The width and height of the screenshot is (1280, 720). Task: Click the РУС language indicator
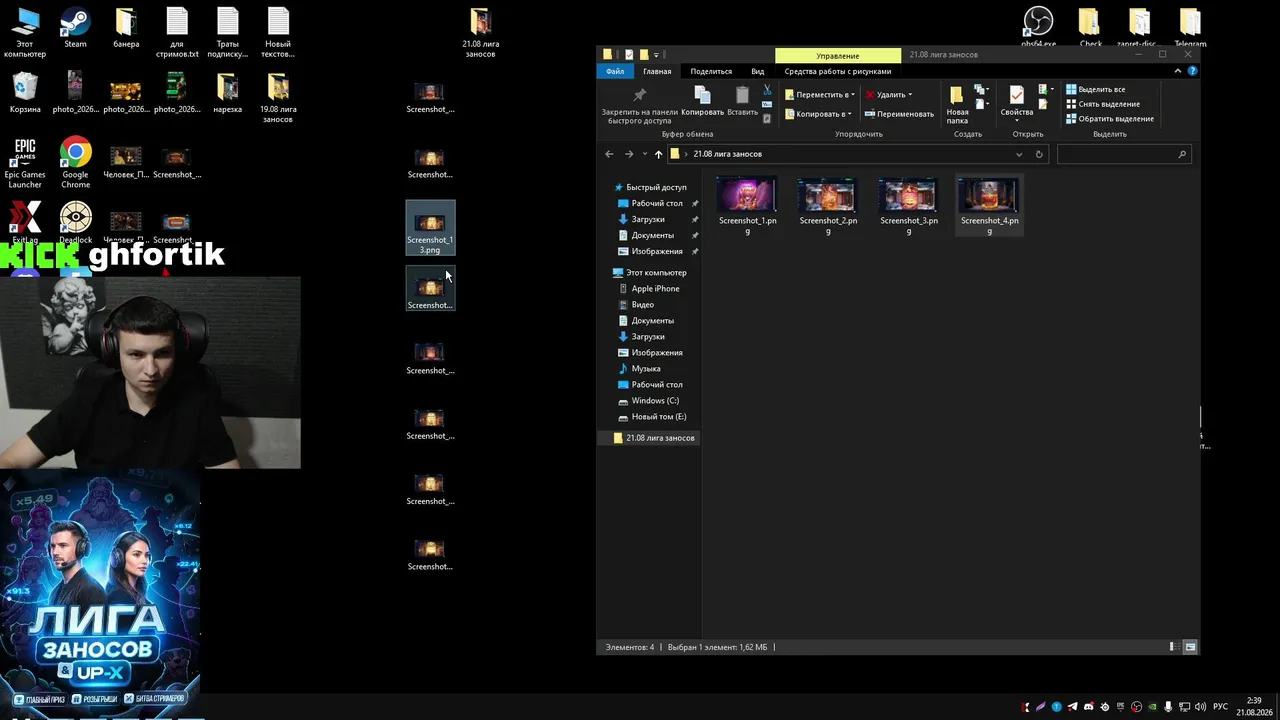coord(1220,707)
